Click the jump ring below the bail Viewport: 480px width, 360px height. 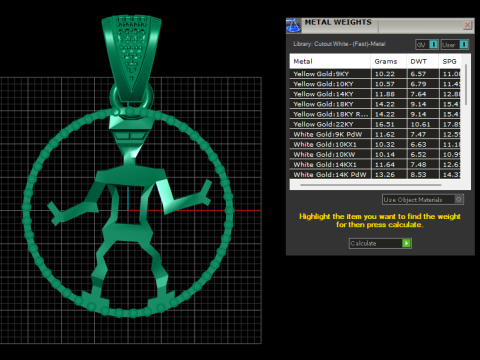[113, 97]
